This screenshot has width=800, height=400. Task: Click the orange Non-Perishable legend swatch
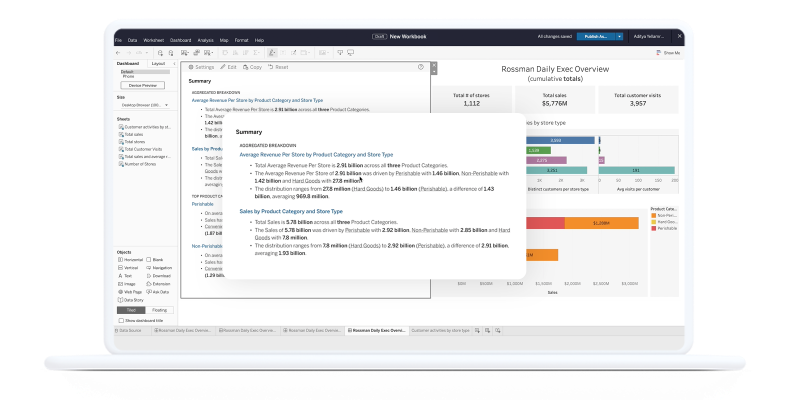coord(654,216)
